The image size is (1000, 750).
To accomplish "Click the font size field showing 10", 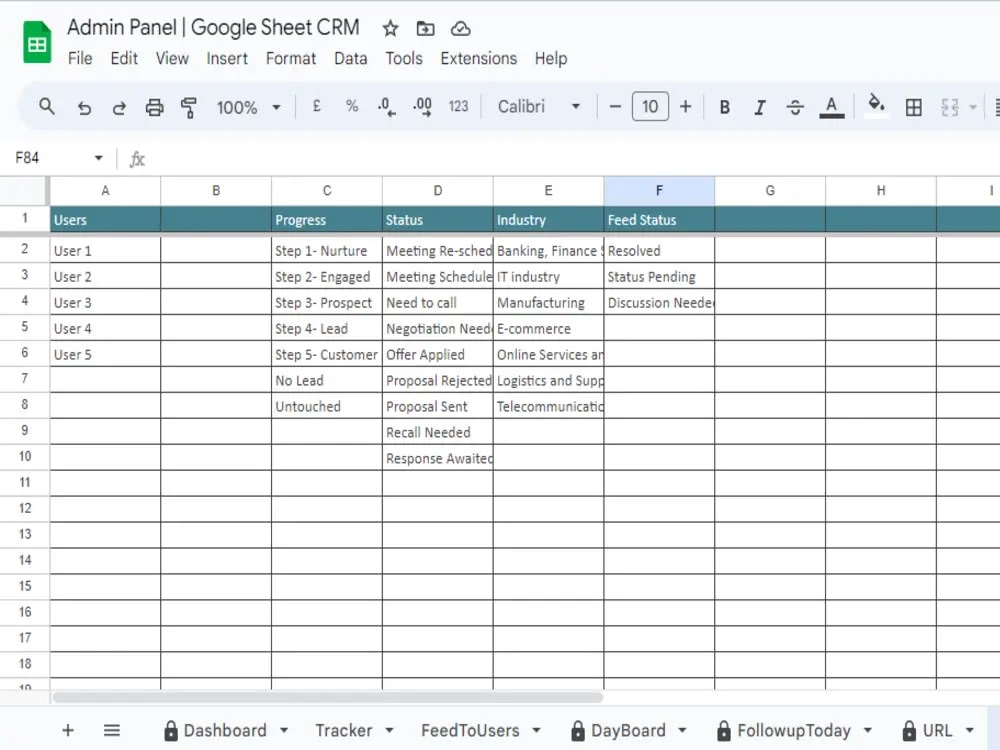I will [650, 107].
